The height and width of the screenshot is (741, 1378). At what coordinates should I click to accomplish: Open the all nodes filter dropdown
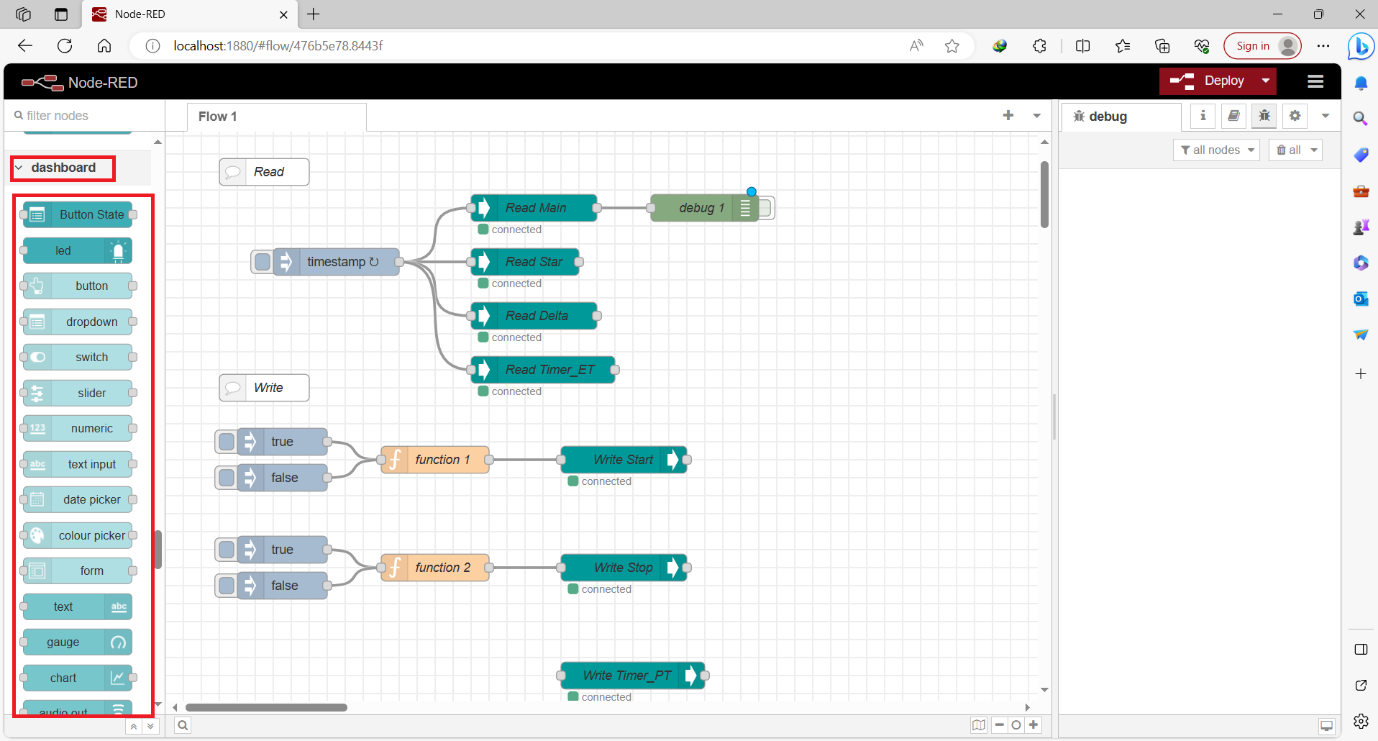tap(1217, 150)
